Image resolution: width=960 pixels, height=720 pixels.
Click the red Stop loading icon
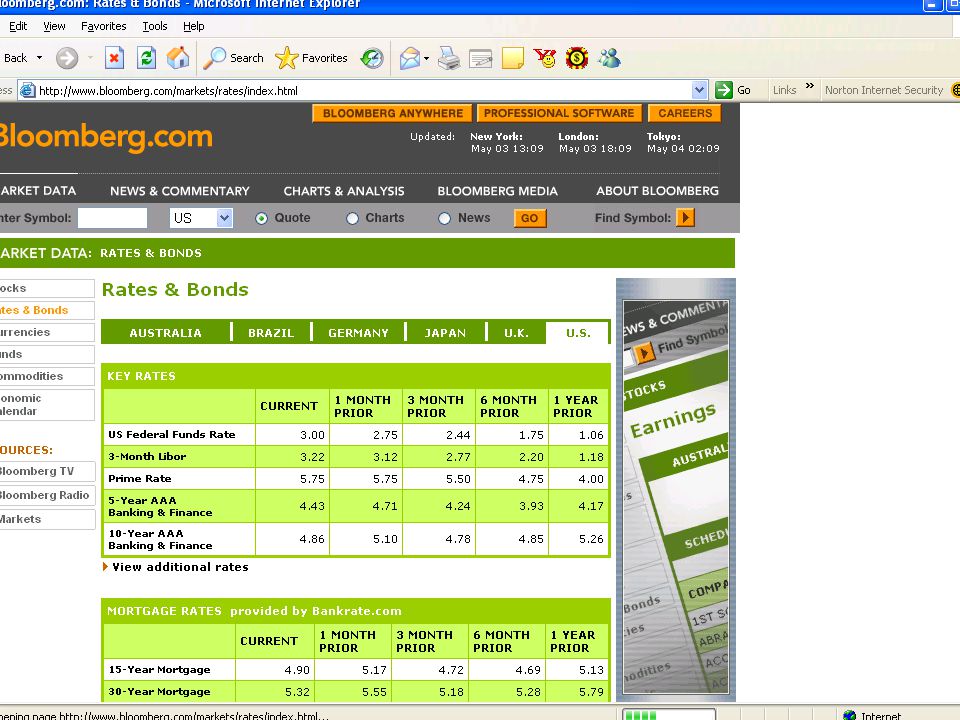[114, 58]
